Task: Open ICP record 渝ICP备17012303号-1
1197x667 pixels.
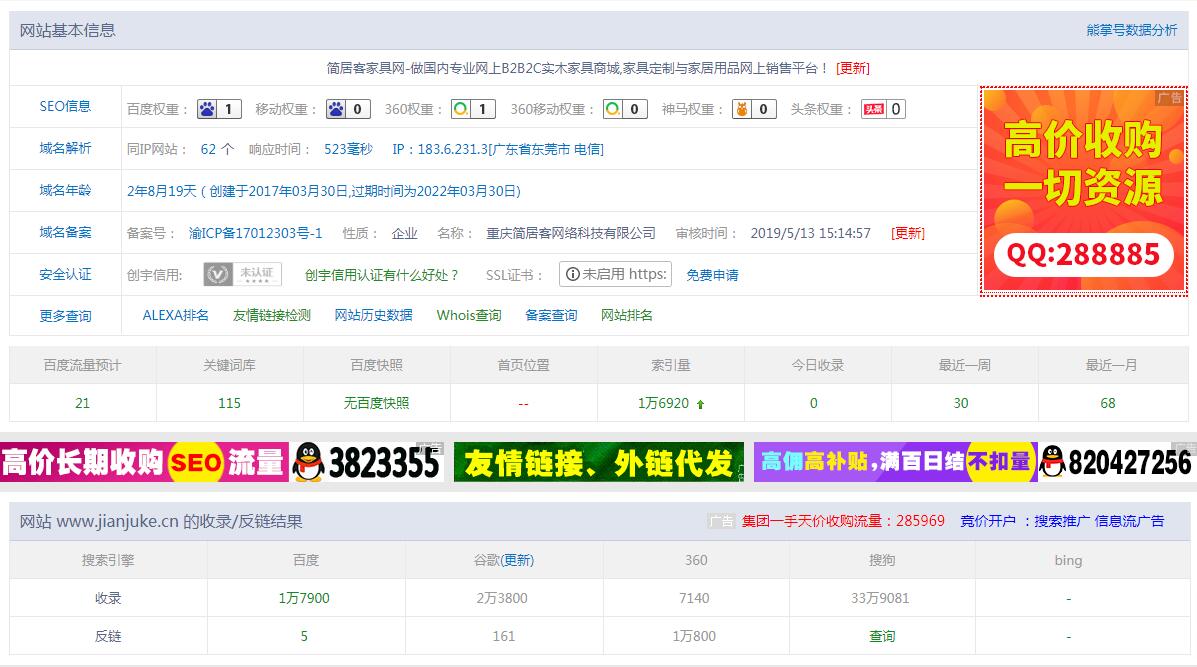Action: [x=256, y=233]
